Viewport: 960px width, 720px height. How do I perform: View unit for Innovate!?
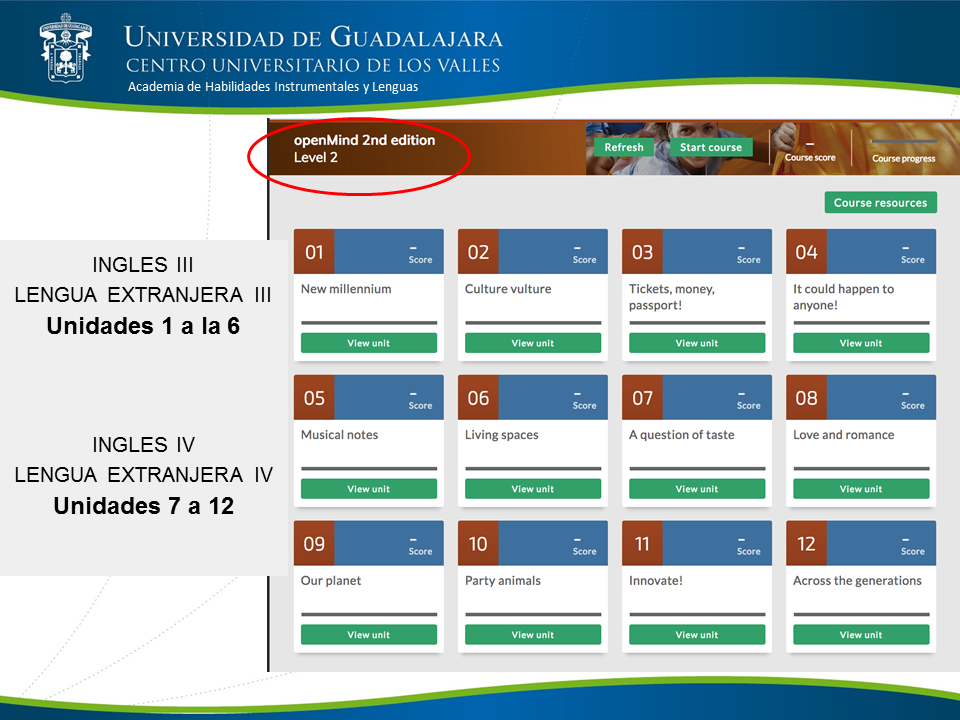pos(697,634)
